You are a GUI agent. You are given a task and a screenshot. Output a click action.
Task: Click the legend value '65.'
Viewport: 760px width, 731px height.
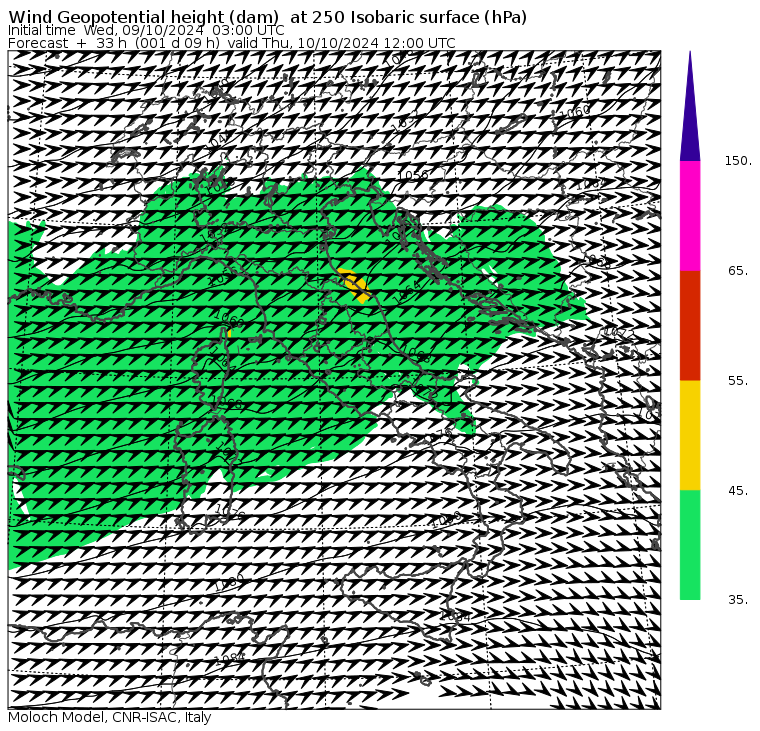tap(738, 270)
